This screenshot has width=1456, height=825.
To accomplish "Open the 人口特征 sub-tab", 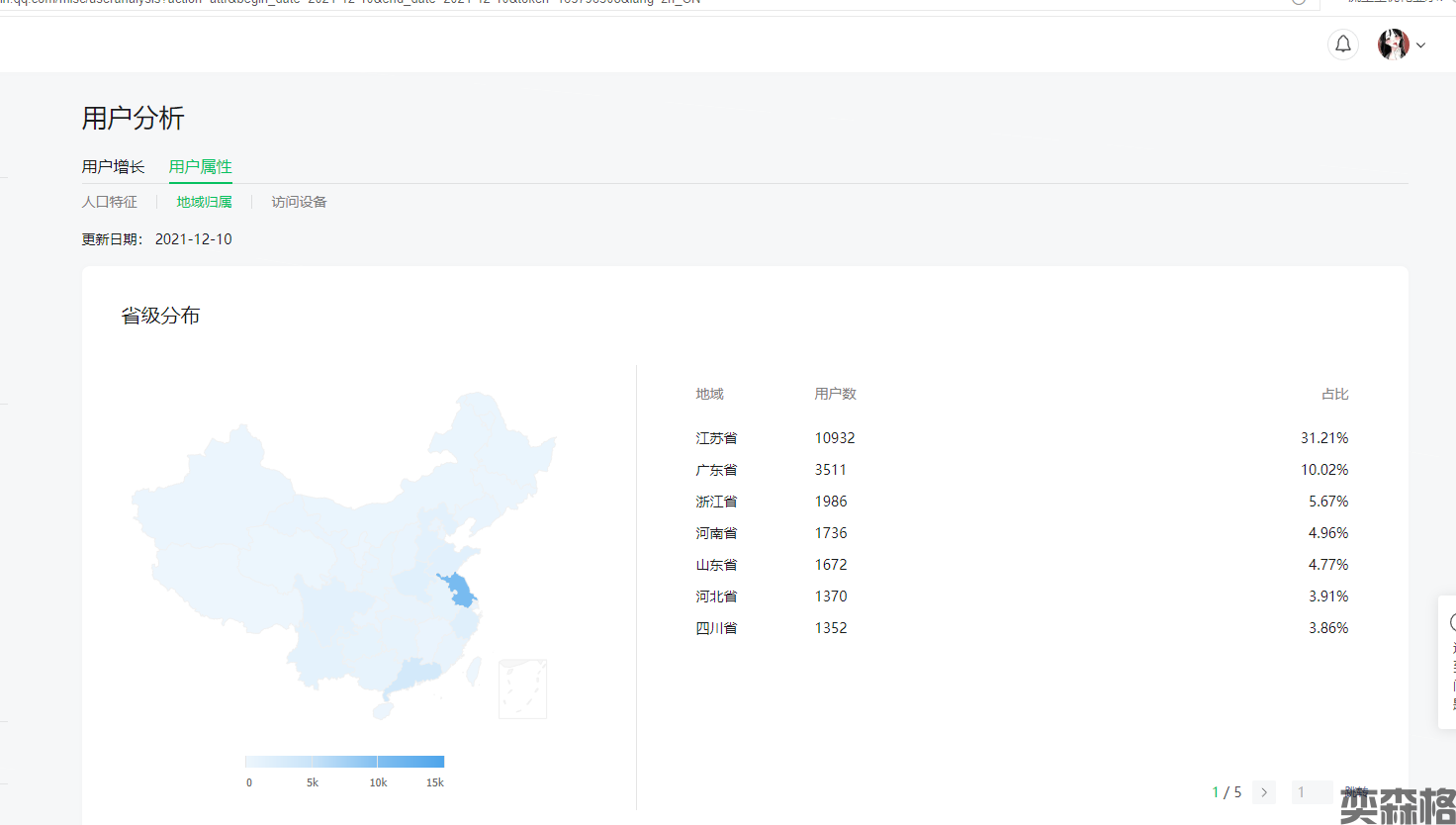I will pyautogui.click(x=110, y=202).
